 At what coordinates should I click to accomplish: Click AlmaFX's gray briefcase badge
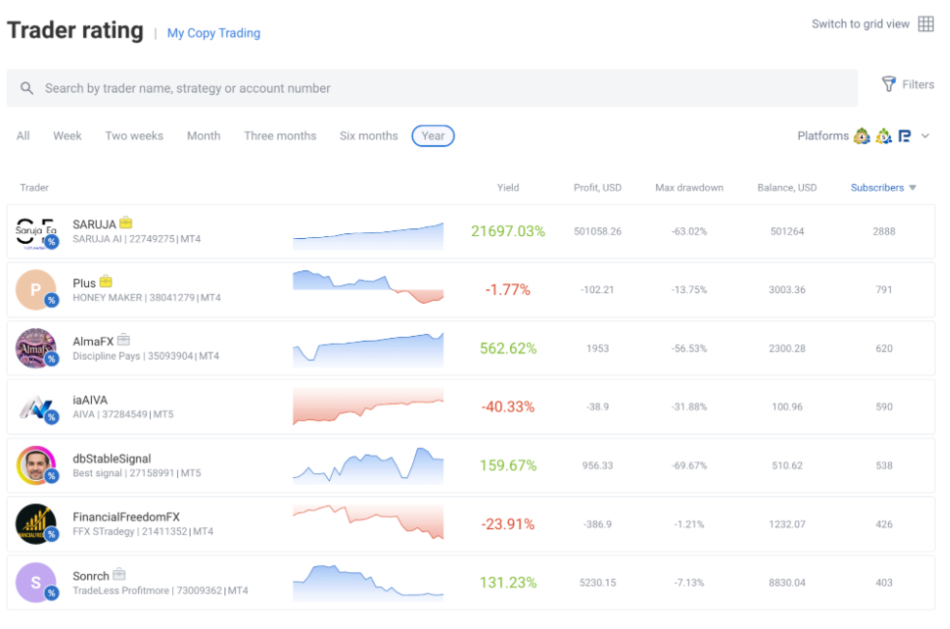124,339
